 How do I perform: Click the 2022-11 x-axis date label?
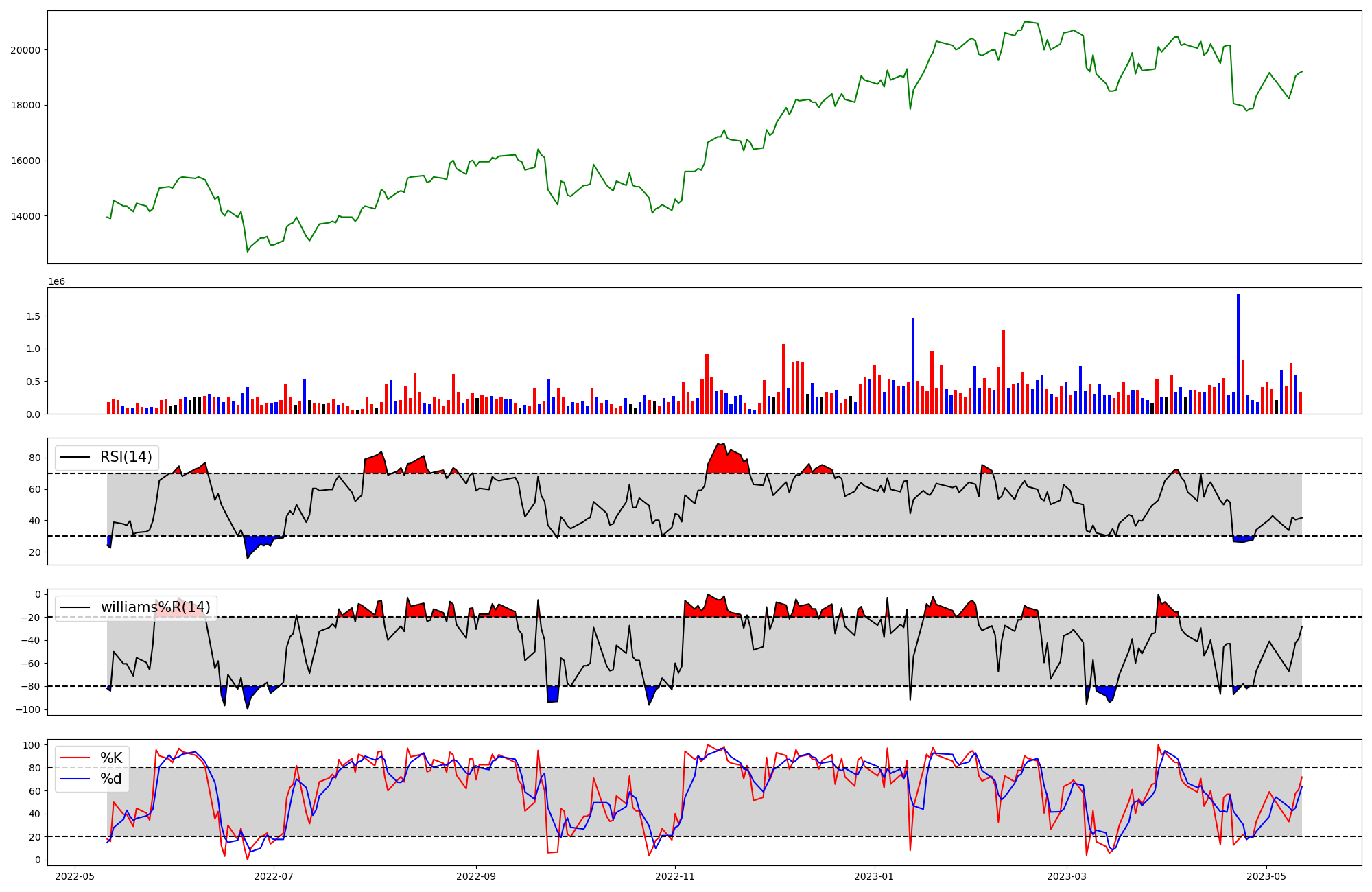[x=676, y=876]
